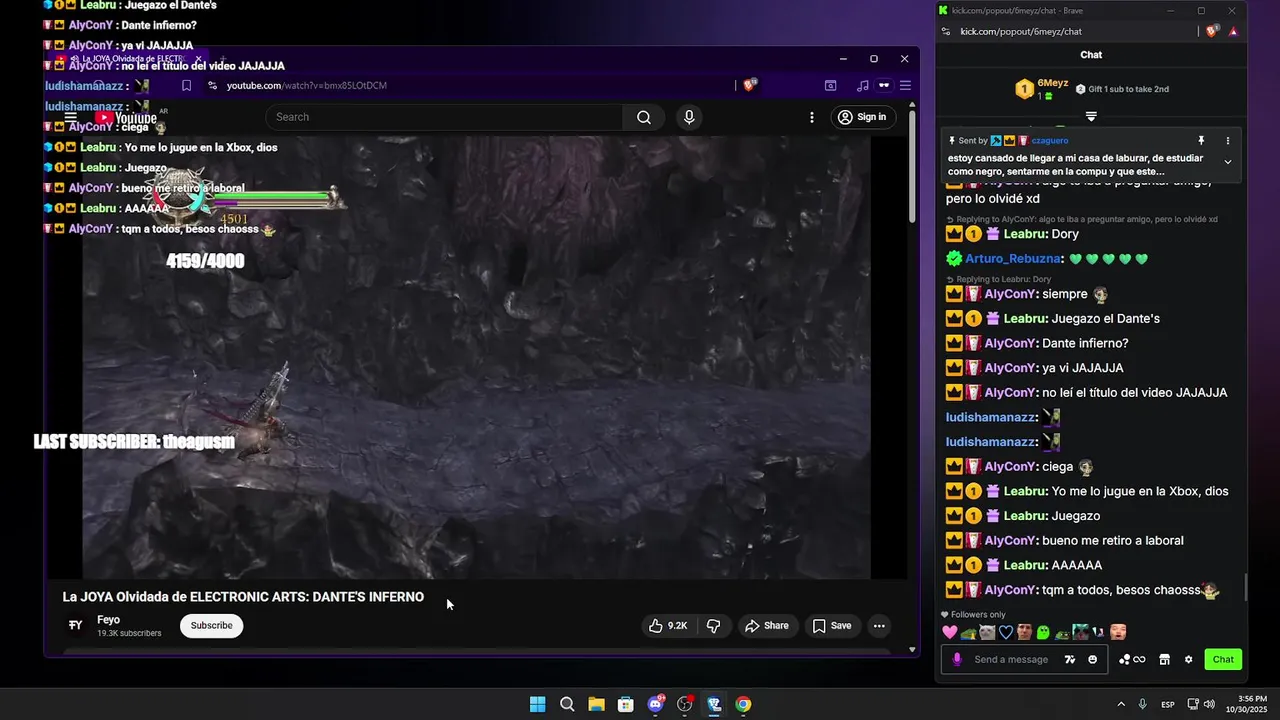
Task: Open YouTube settings three-dot menu
Action: click(x=812, y=117)
